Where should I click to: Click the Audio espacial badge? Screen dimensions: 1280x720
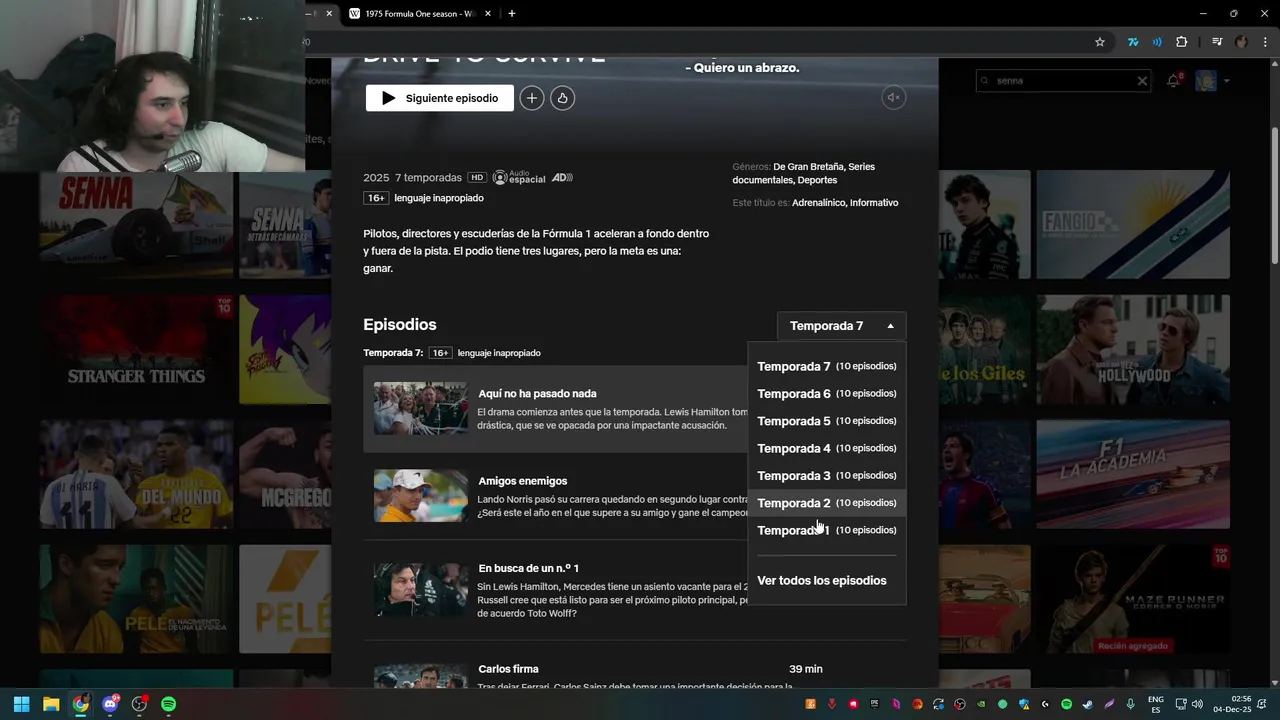click(x=519, y=178)
